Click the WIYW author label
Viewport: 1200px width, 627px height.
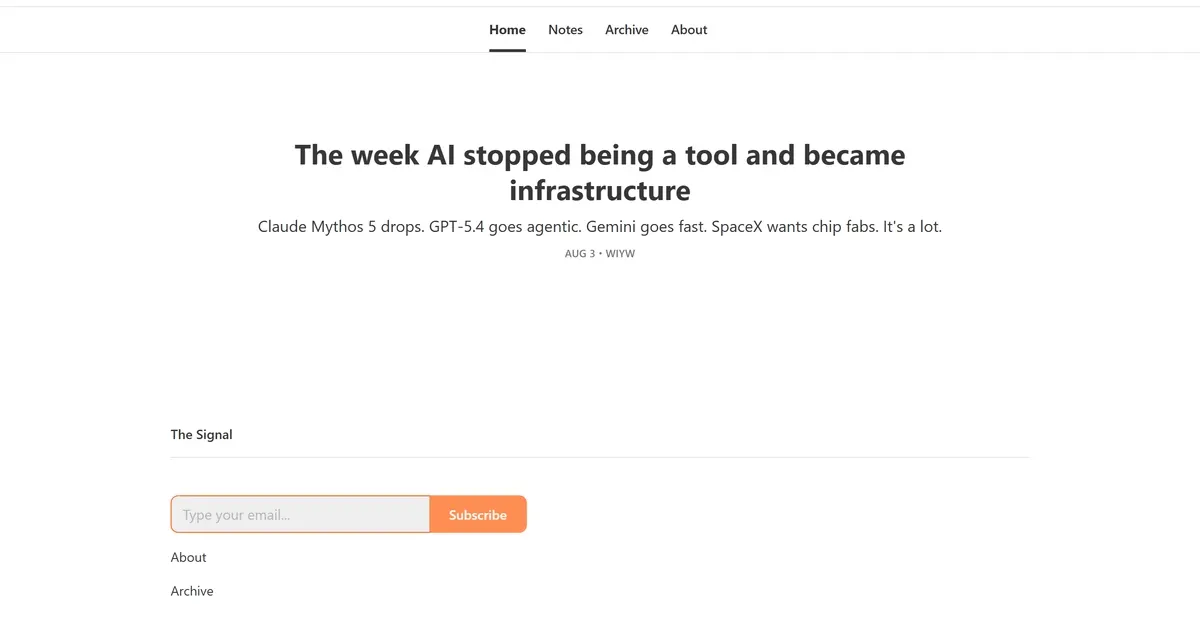click(620, 254)
